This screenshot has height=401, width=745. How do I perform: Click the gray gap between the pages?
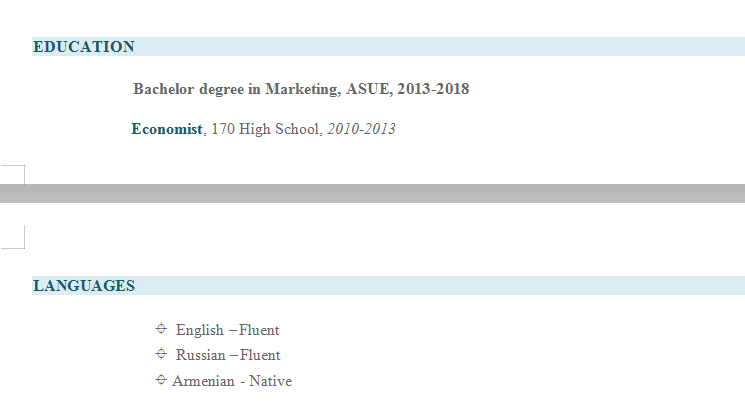[x=372, y=193]
